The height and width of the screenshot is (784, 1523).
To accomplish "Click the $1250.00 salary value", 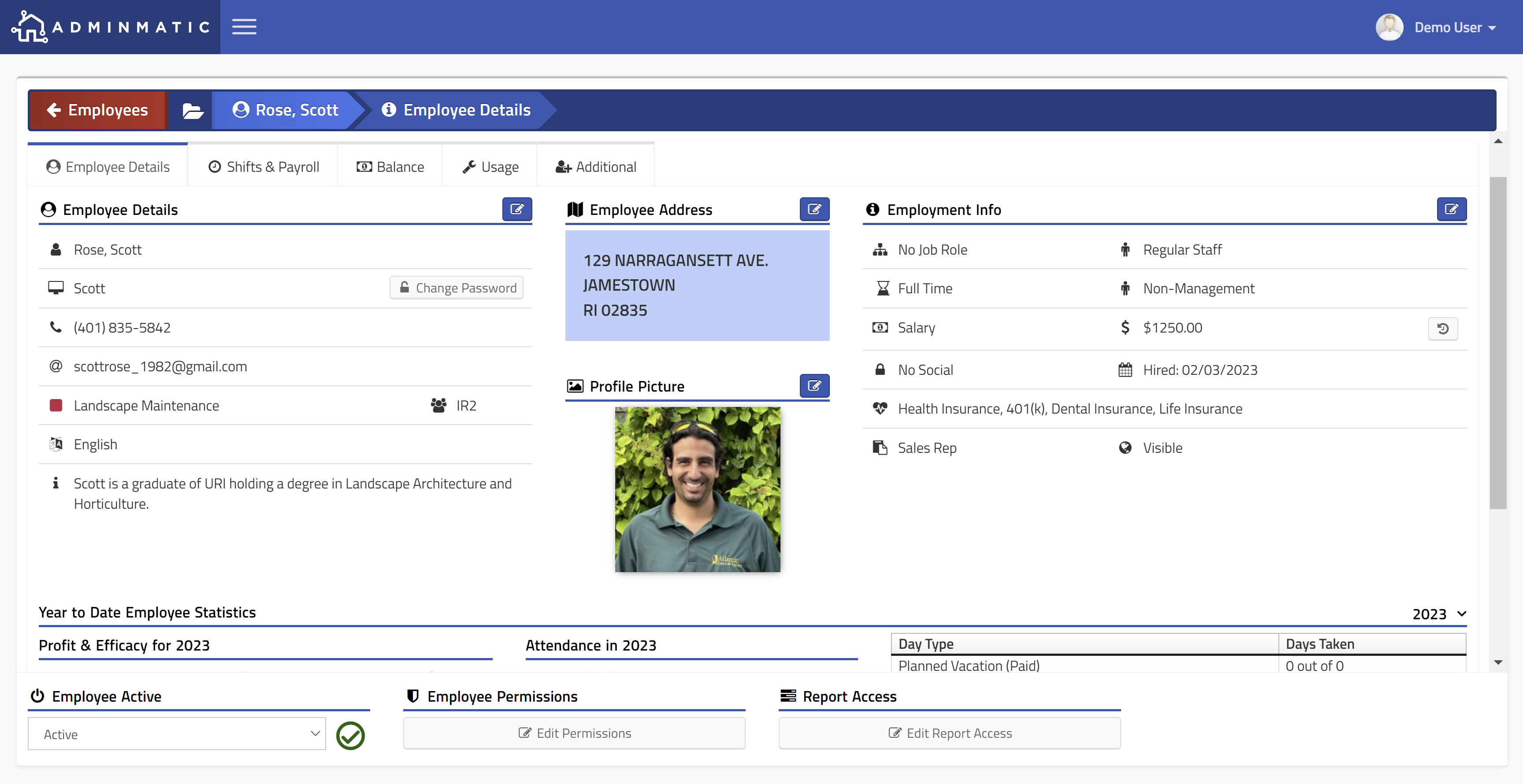I will pos(1172,327).
